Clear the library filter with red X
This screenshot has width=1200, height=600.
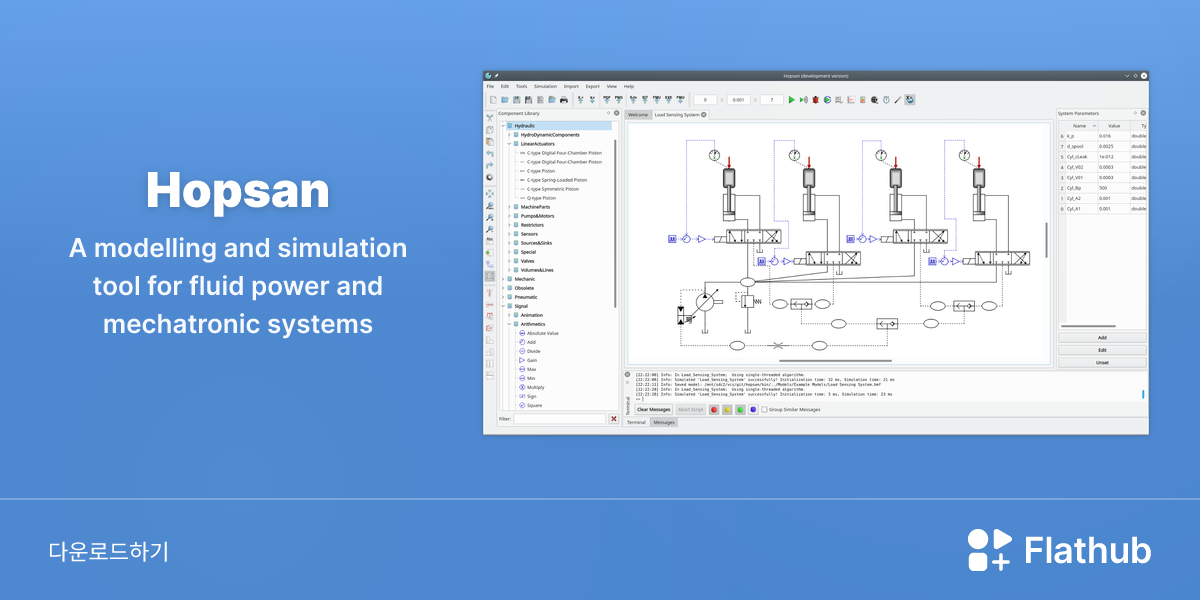(613, 419)
